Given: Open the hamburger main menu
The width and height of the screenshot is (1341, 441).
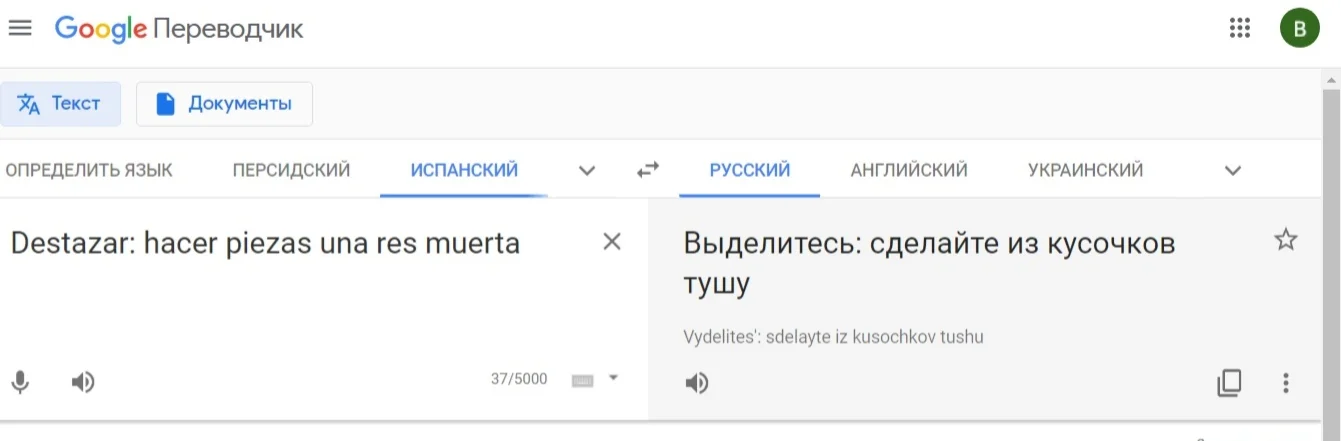Looking at the screenshot, I should tap(20, 28).
